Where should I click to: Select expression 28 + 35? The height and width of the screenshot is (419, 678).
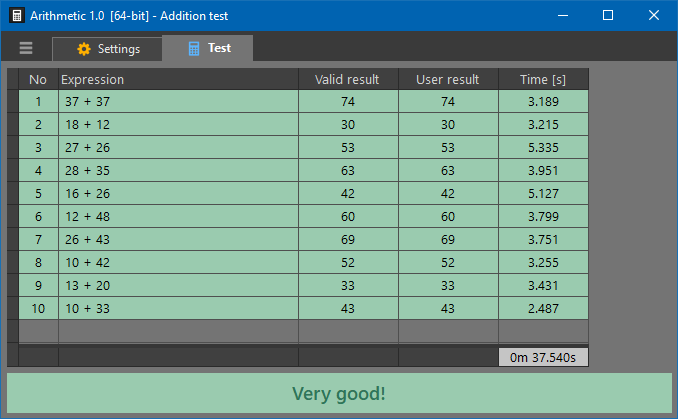click(178, 170)
